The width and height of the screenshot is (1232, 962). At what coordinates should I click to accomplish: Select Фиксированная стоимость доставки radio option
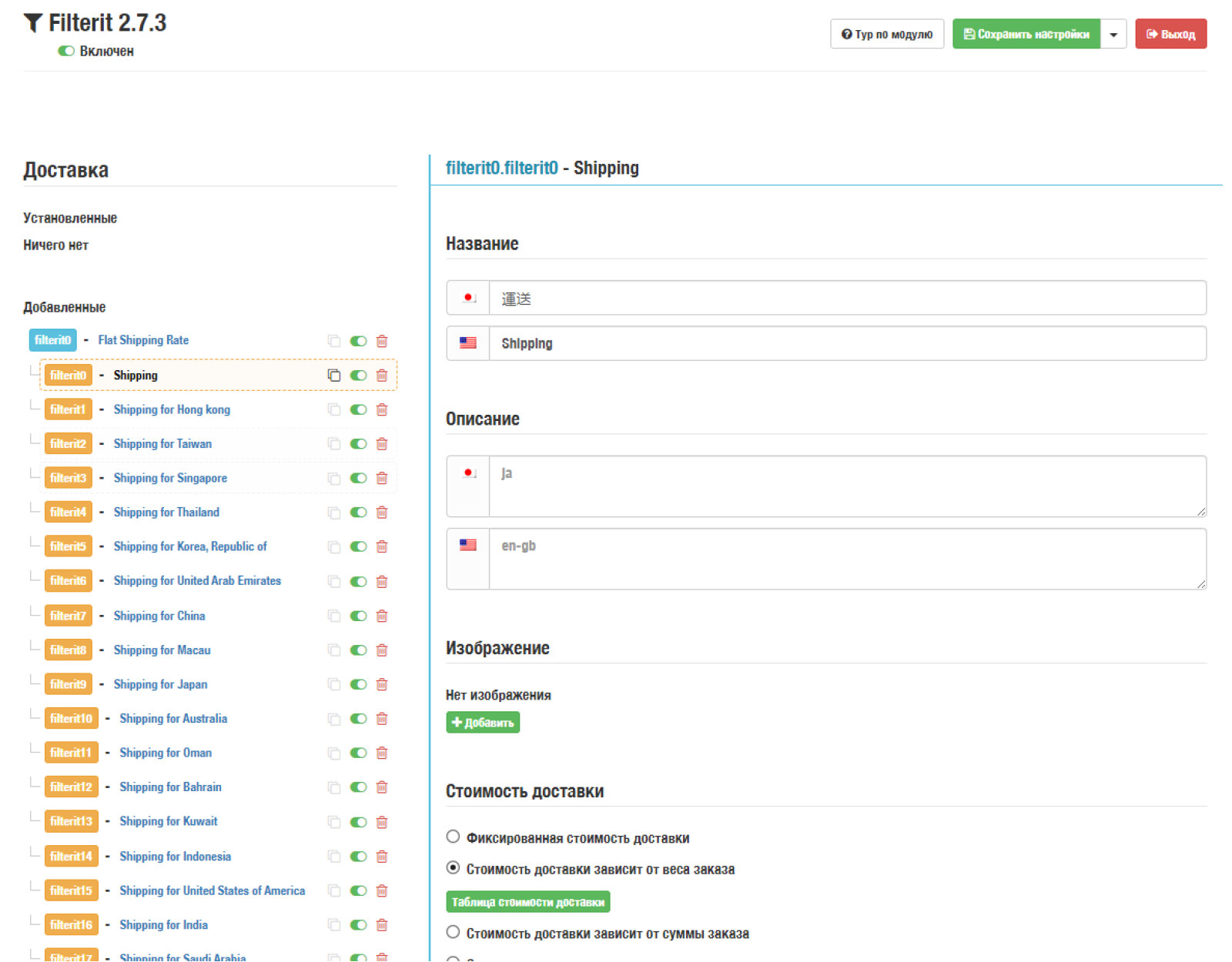click(453, 837)
